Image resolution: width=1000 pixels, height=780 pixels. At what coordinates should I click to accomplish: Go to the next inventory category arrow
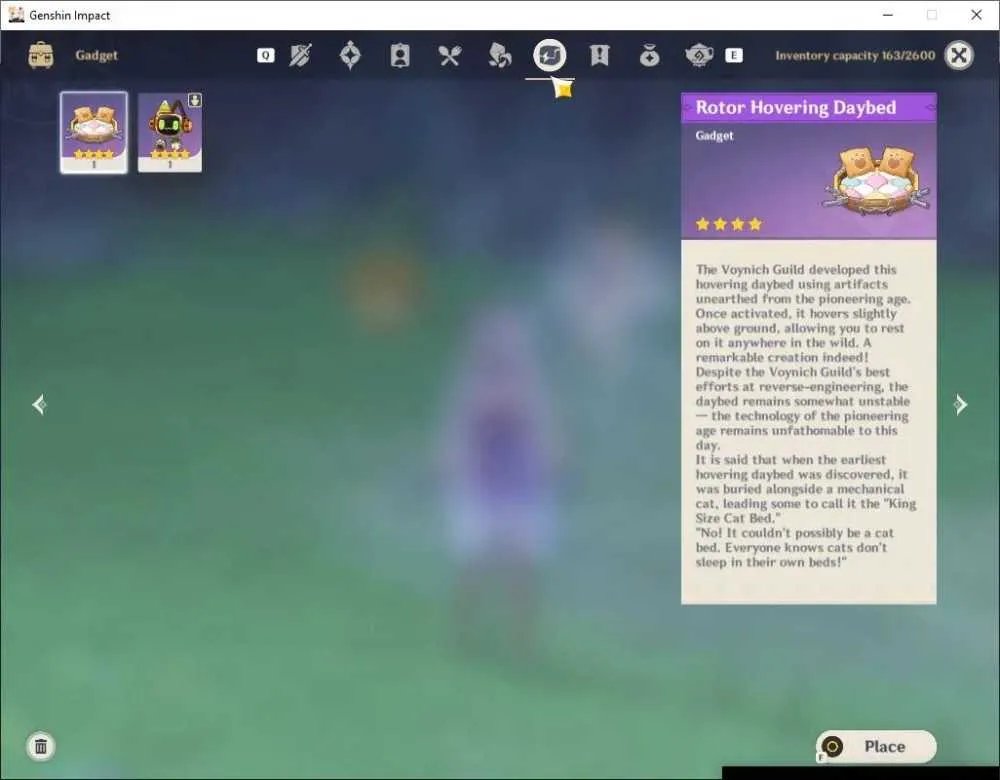coord(960,404)
